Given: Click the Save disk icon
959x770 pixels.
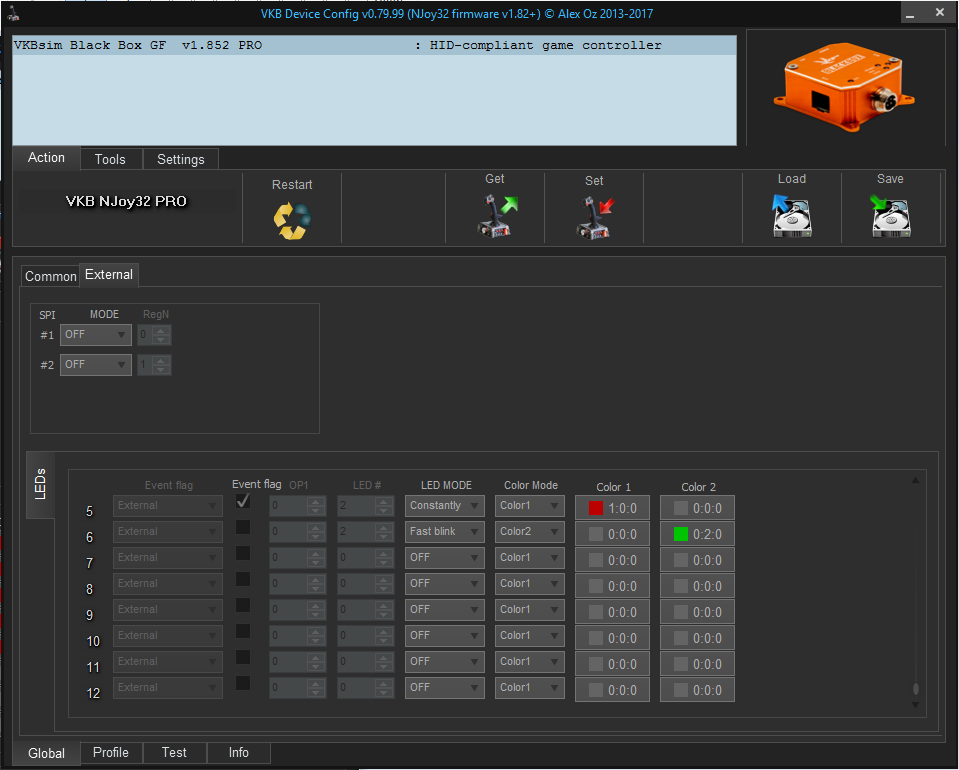Looking at the screenshot, I should click(x=890, y=215).
